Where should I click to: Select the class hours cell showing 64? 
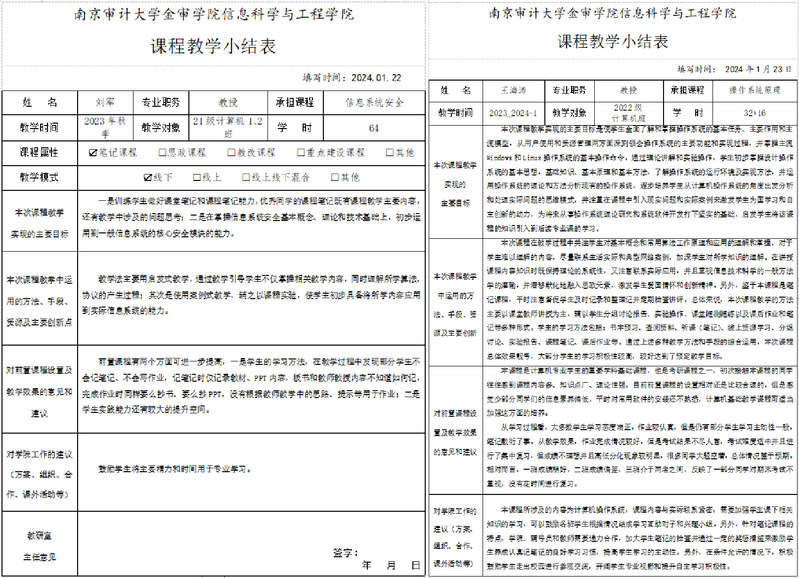point(373,128)
